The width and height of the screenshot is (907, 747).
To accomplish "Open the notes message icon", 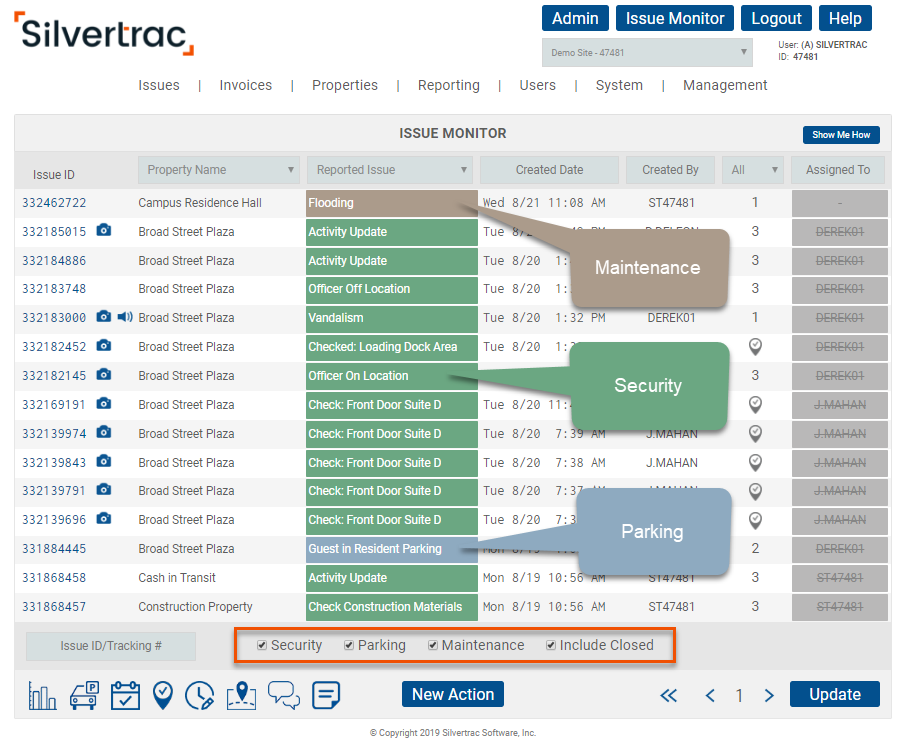I will pyautogui.click(x=326, y=695).
